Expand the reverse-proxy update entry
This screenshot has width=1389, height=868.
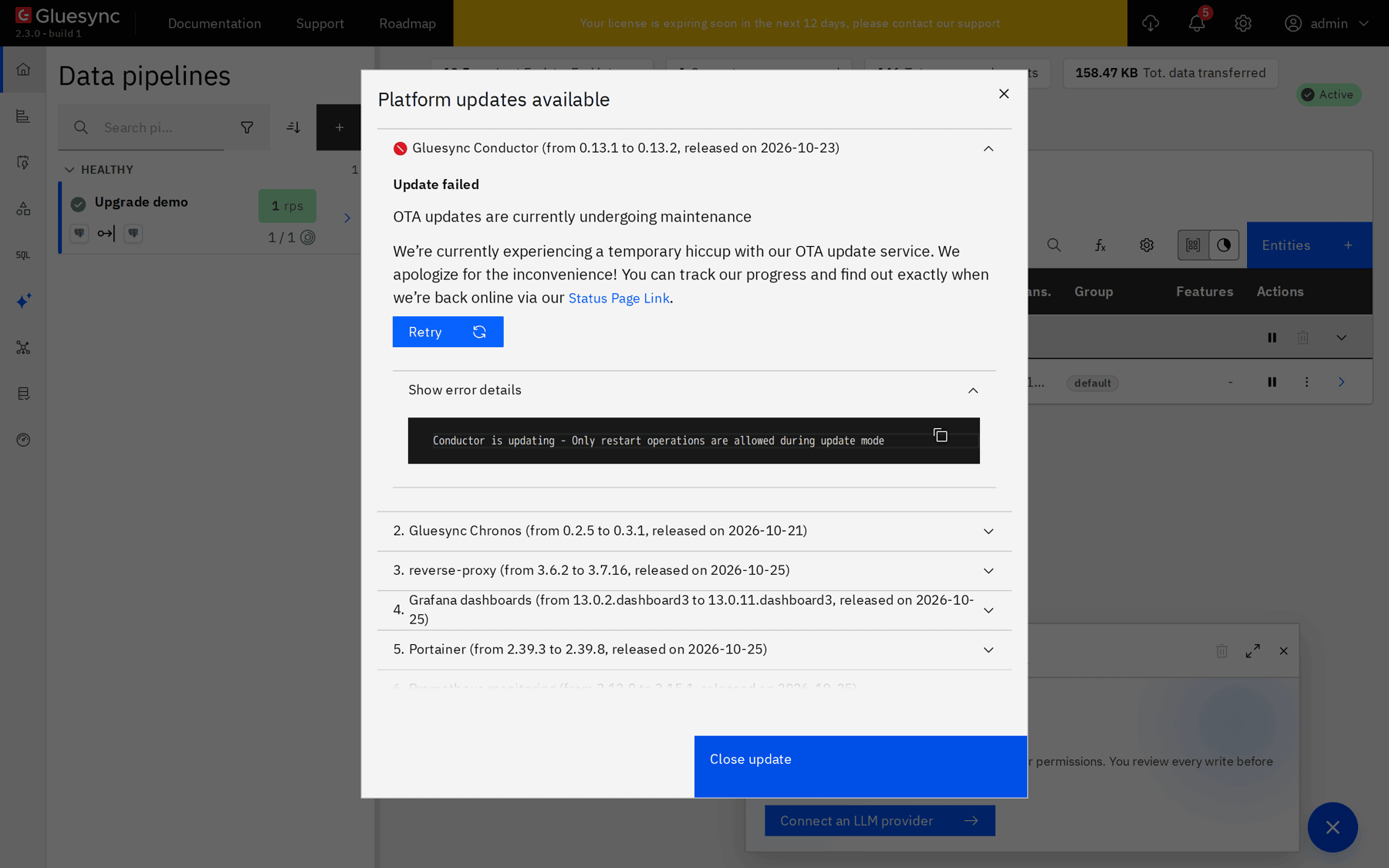(694, 570)
